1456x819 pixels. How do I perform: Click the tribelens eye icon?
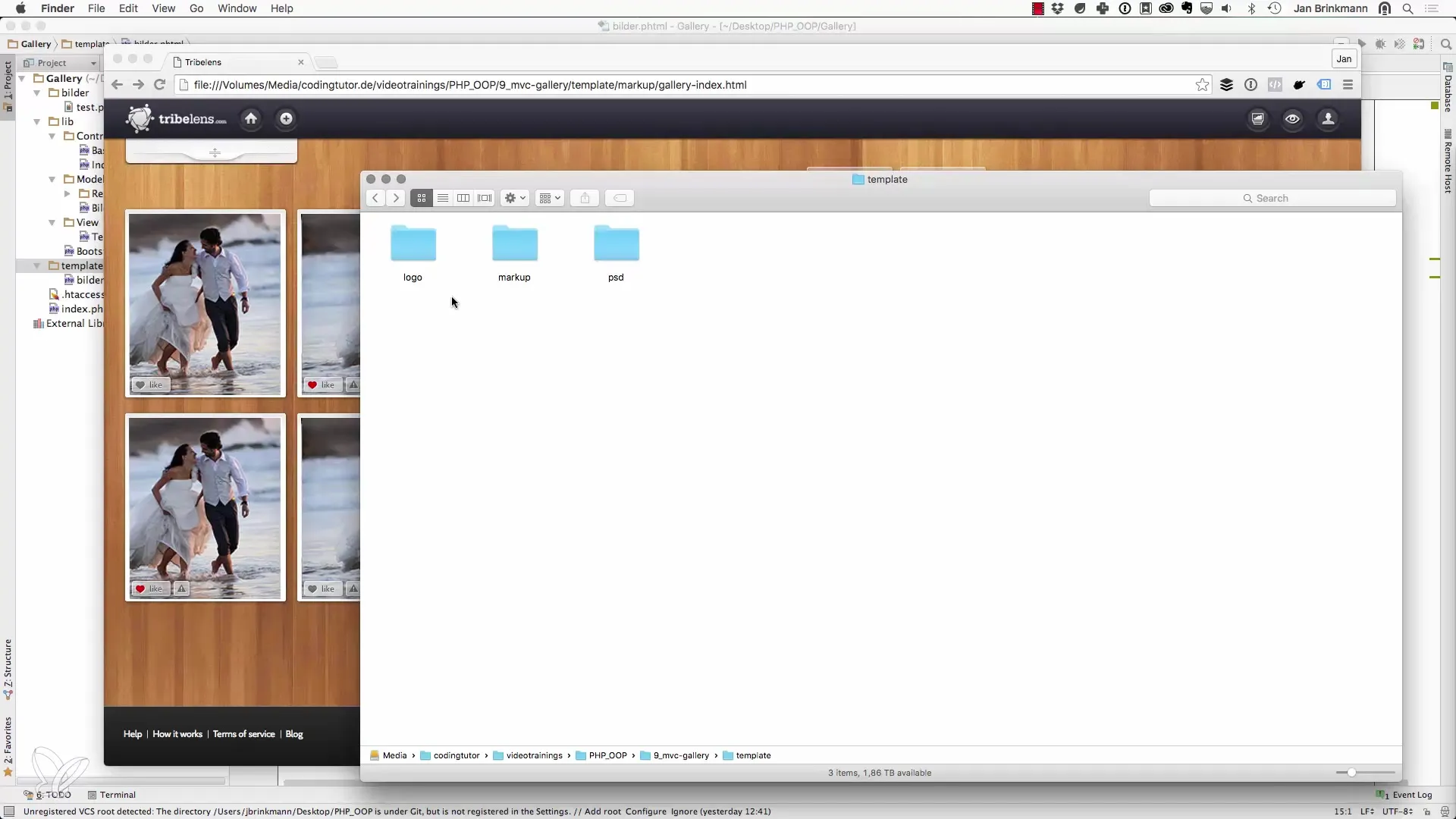[x=1292, y=118]
